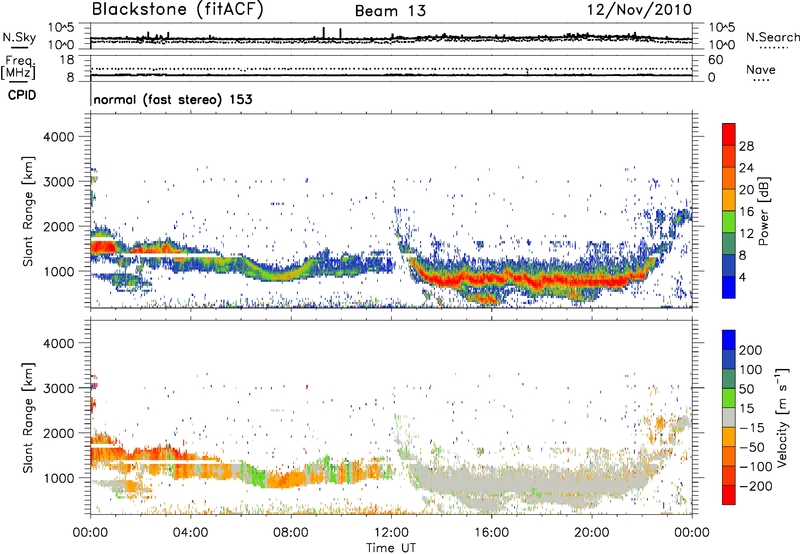Image resolution: width=800 pixels, height=554 pixels.
Task: Click the Slant Range label of velocity panel
Action: pos(28,418)
